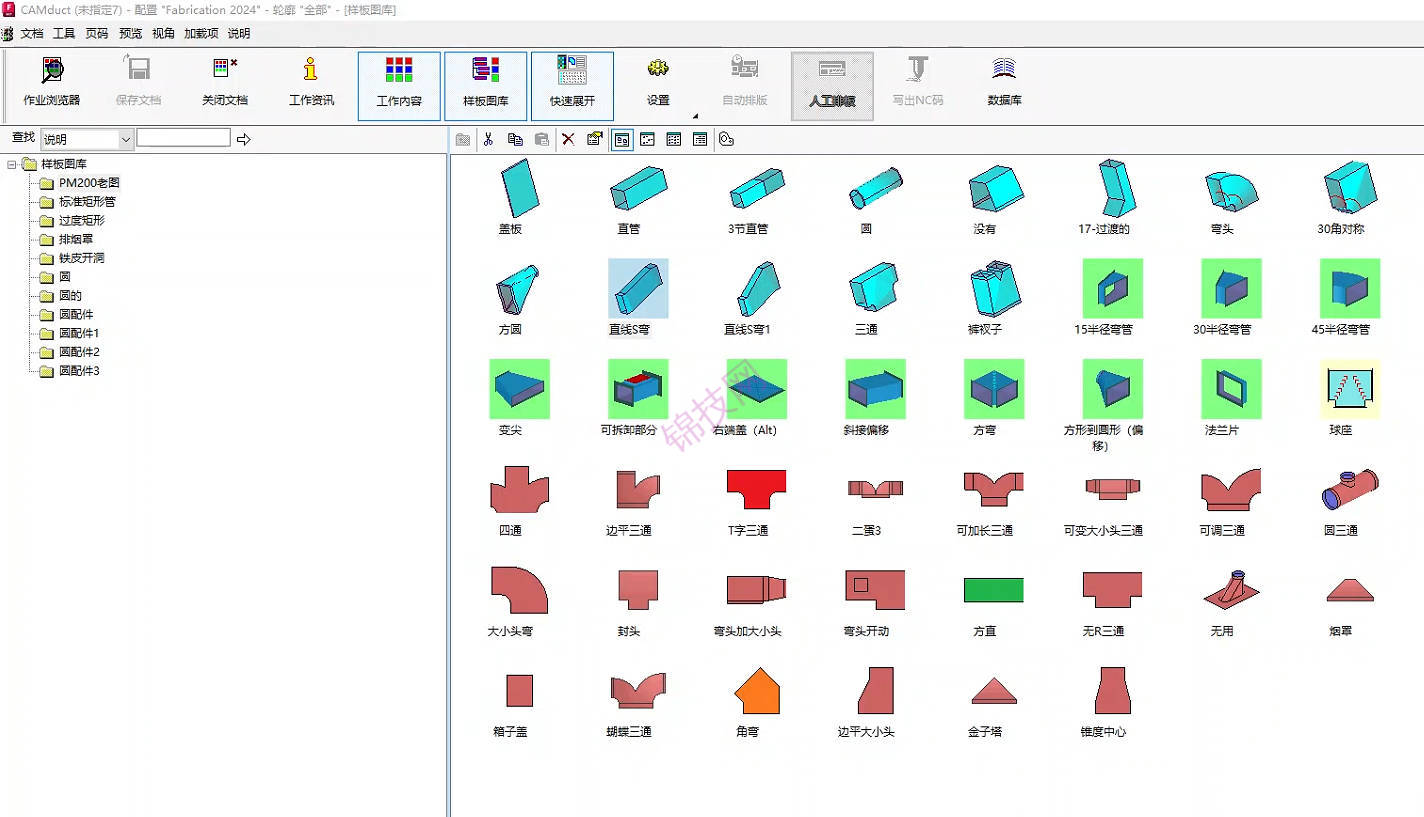The width and height of the screenshot is (1424, 817).
Task: Collapse the 样板图库 root tree node
Action: (x=12, y=164)
